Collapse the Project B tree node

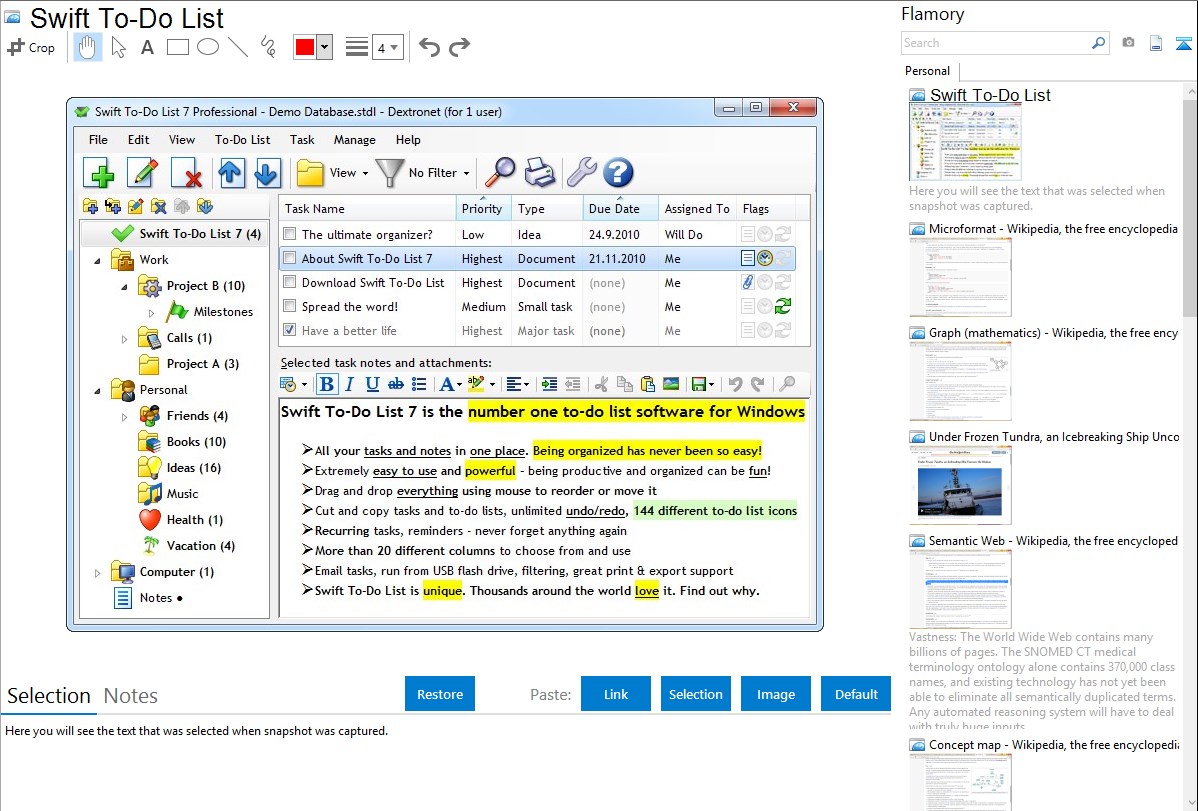point(125,287)
